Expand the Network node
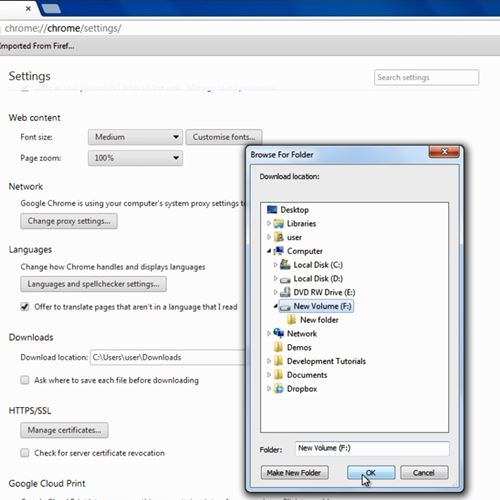500x500 pixels. [x=269, y=333]
